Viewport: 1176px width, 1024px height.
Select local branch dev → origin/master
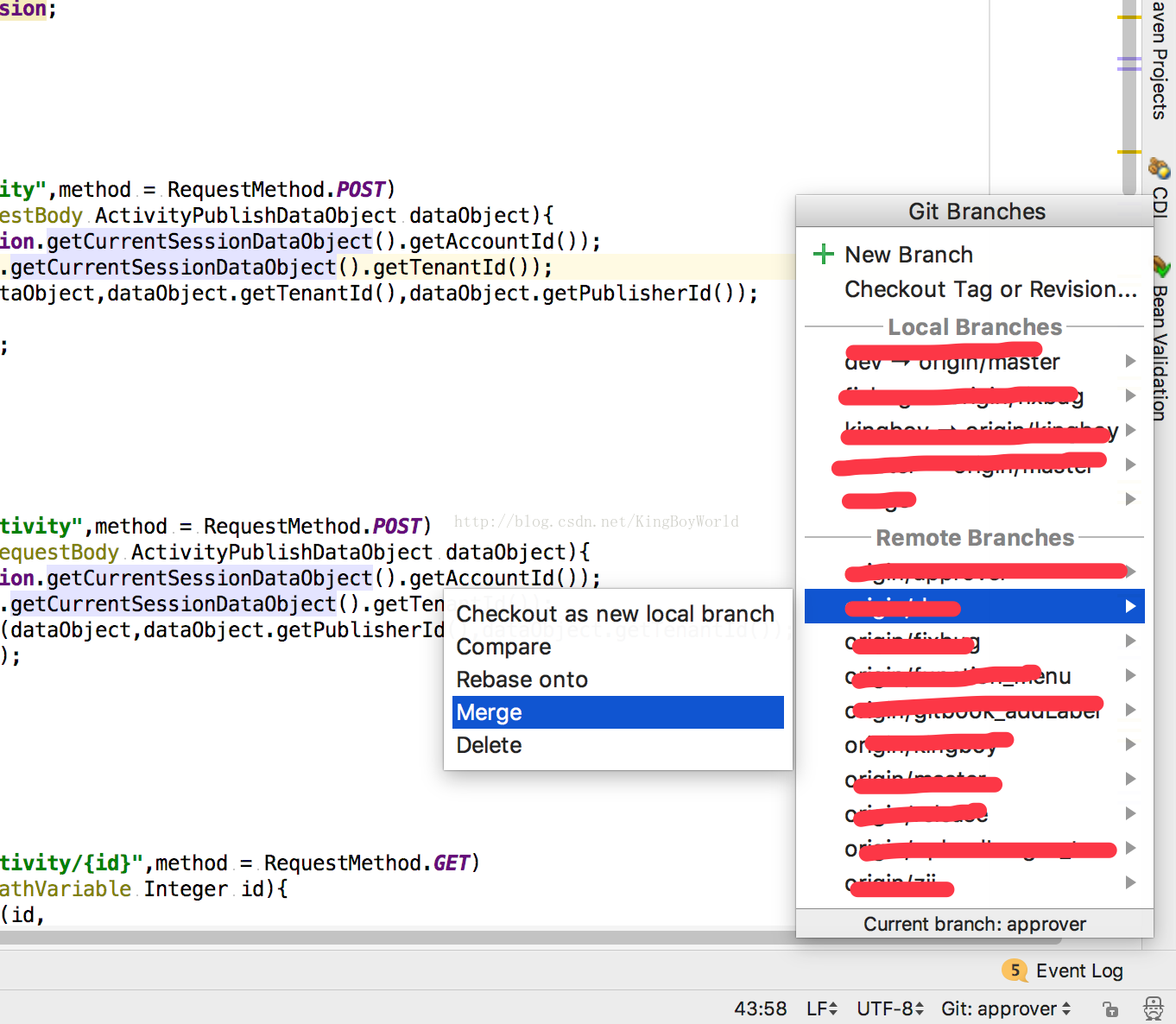pos(974,362)
